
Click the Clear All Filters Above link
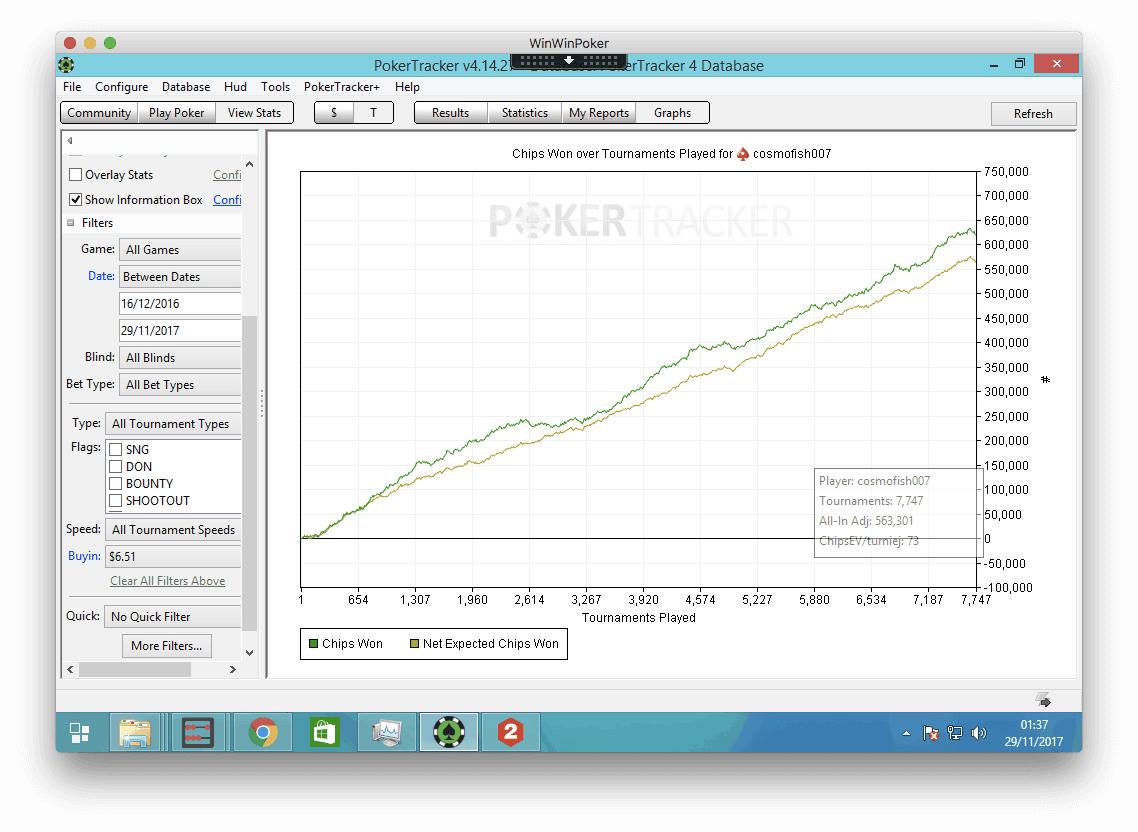point(167,581)
